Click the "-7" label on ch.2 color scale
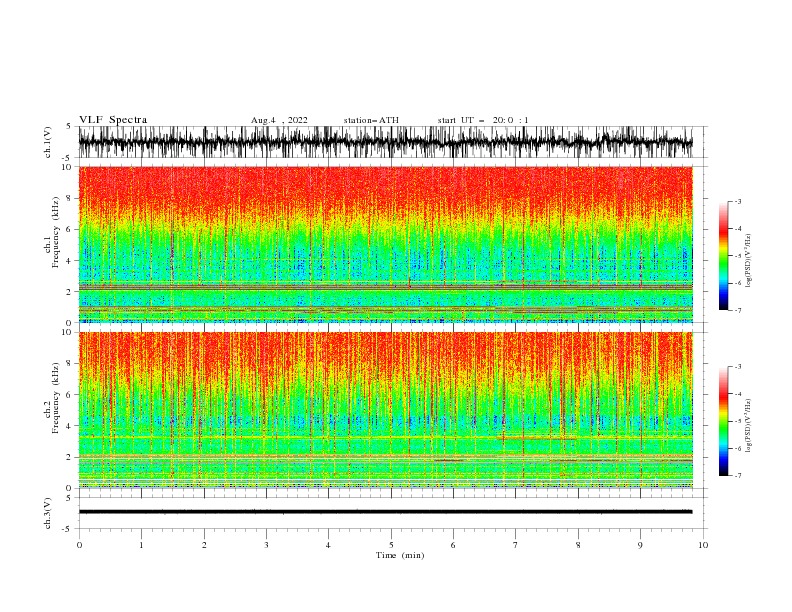Screen dimensions: 792x612 737,475
